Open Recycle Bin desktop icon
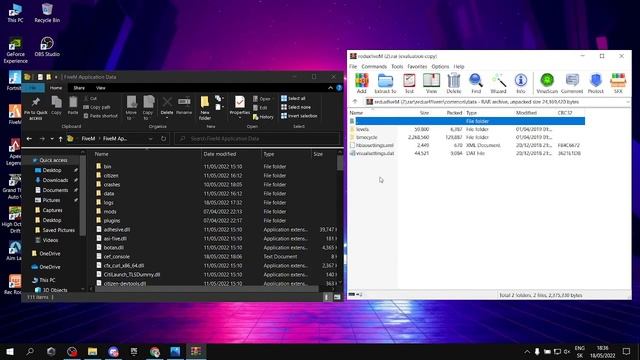 [x=47, y=13]
